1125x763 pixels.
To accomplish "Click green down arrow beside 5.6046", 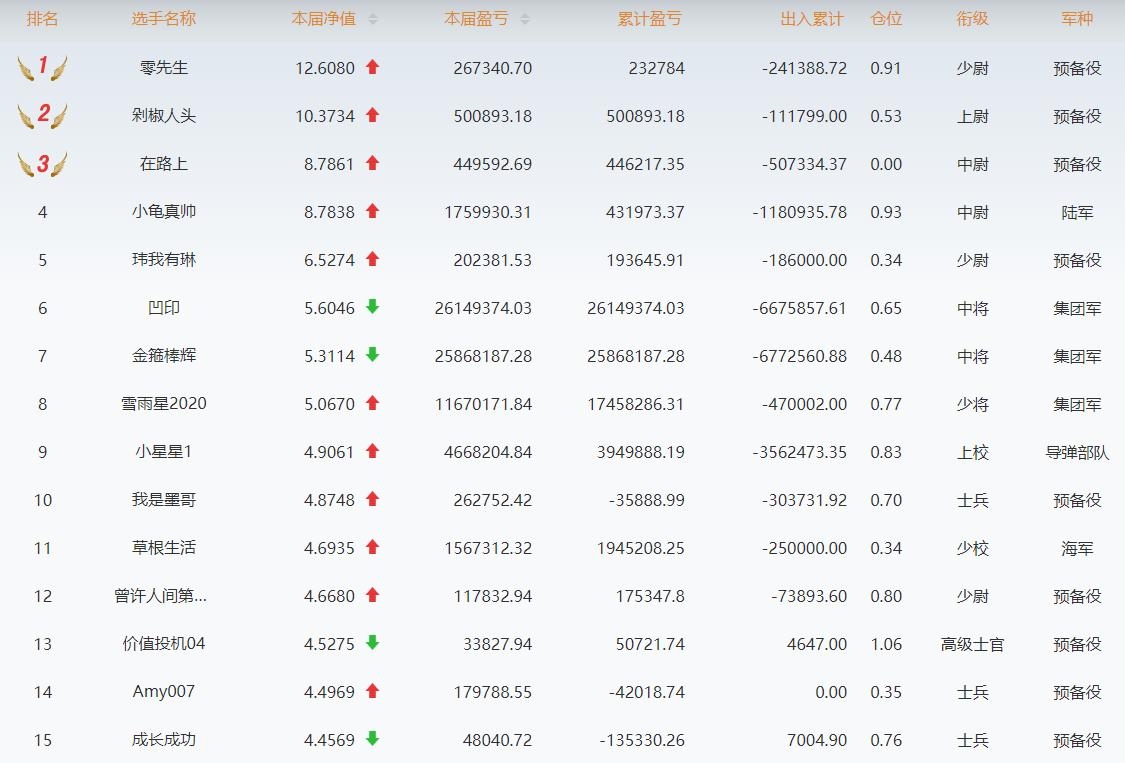I will pos(372,307).
